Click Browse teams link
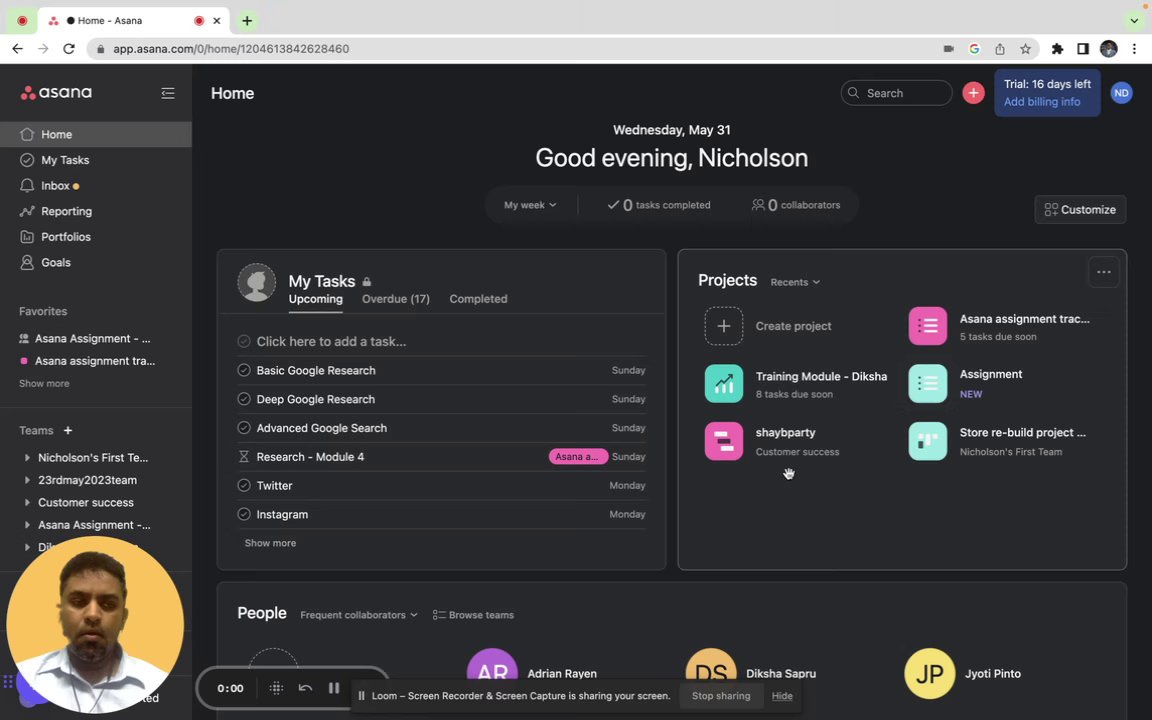Viewport: 1152px width, 720px height. pos(474,615)
